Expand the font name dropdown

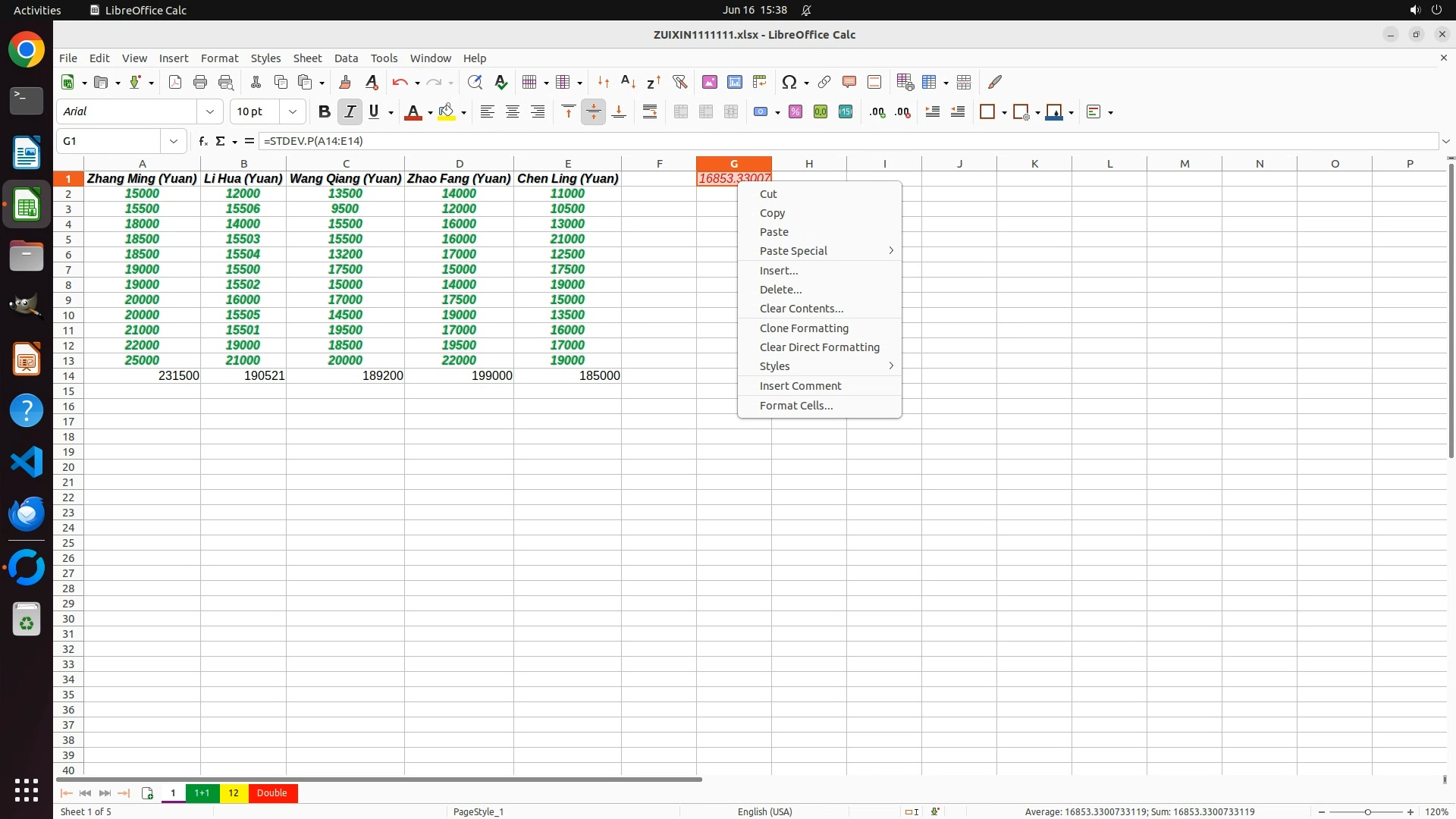[x=210, y=112]
